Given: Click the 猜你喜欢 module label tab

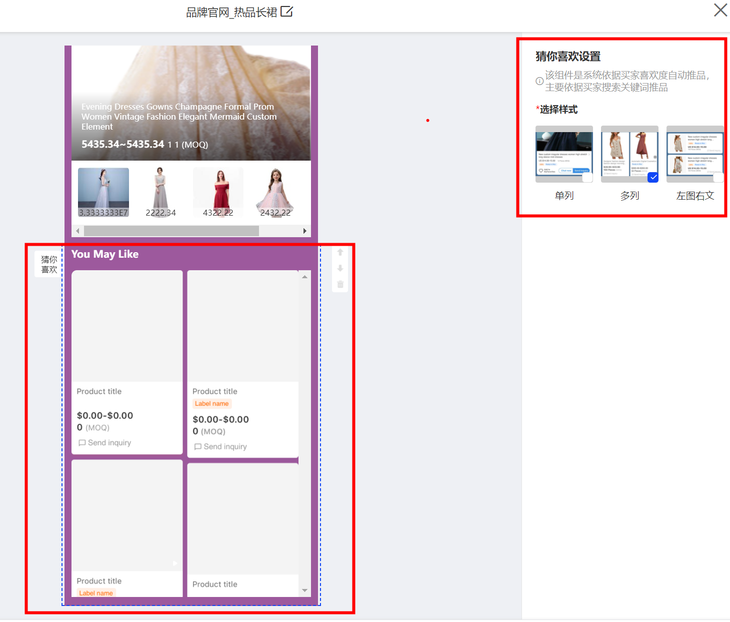Looking at the screenshot, I should [x=49, y=264].
